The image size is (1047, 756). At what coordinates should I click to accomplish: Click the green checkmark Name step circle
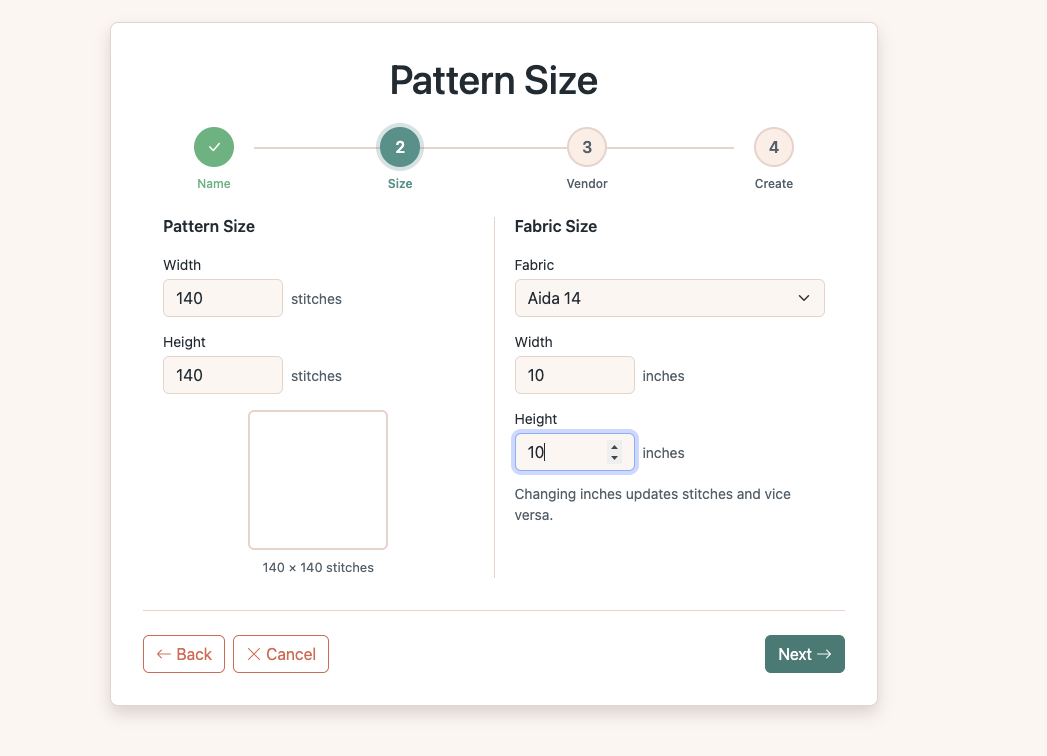(214, 147)
